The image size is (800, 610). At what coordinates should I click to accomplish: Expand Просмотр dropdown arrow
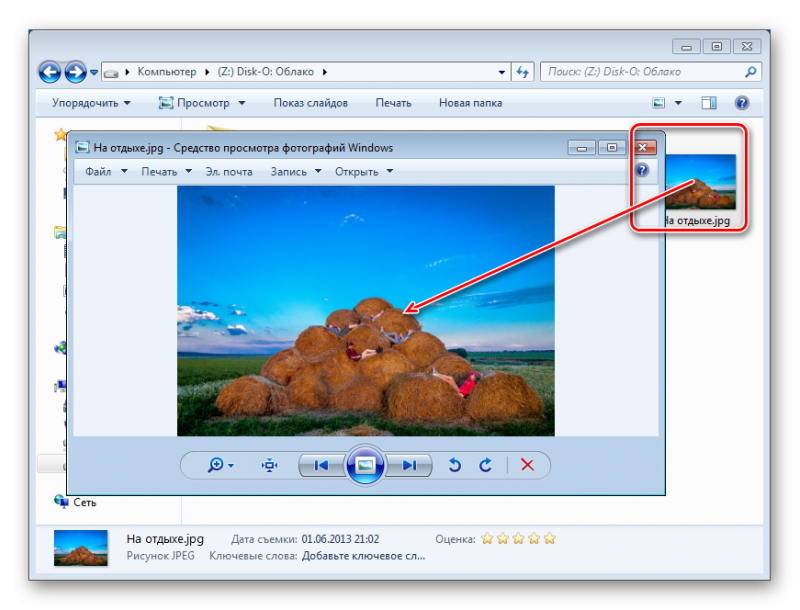pos(242,103)
